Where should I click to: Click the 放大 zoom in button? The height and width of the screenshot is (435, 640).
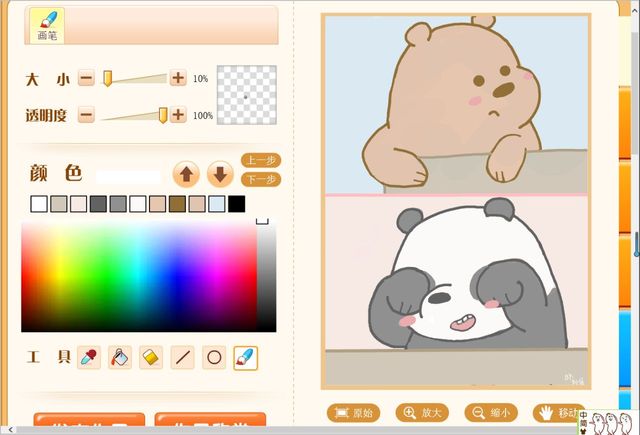tap(421, 412)
